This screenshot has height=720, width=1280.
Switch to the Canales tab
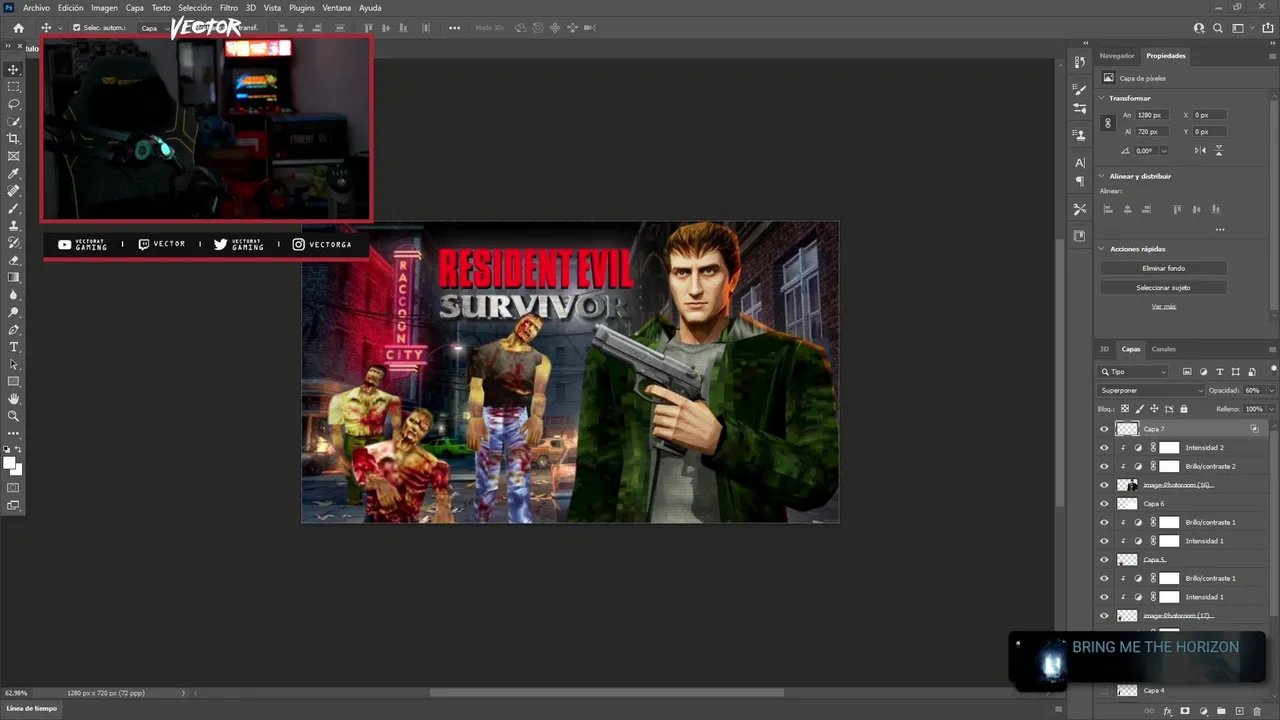[1163, 349]
